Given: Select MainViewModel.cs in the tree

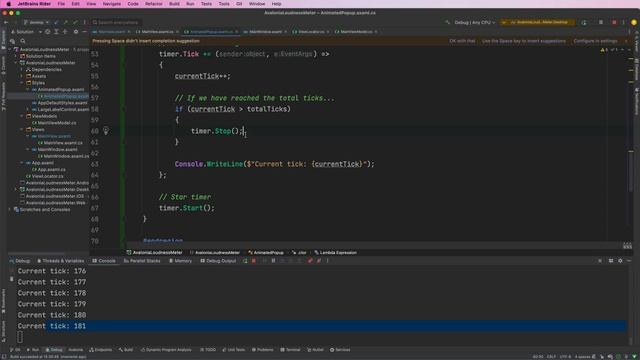Looking at the screenshot, I should pos(54,123).
